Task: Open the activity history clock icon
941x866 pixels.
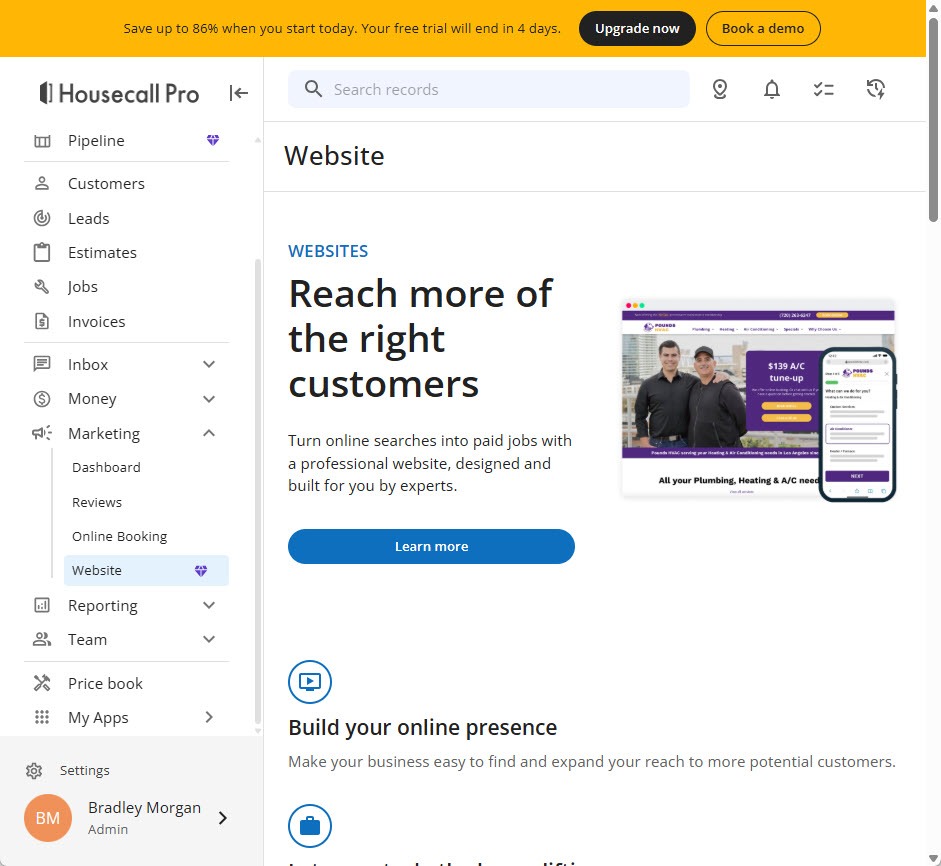Action: (x=876, y=89)
